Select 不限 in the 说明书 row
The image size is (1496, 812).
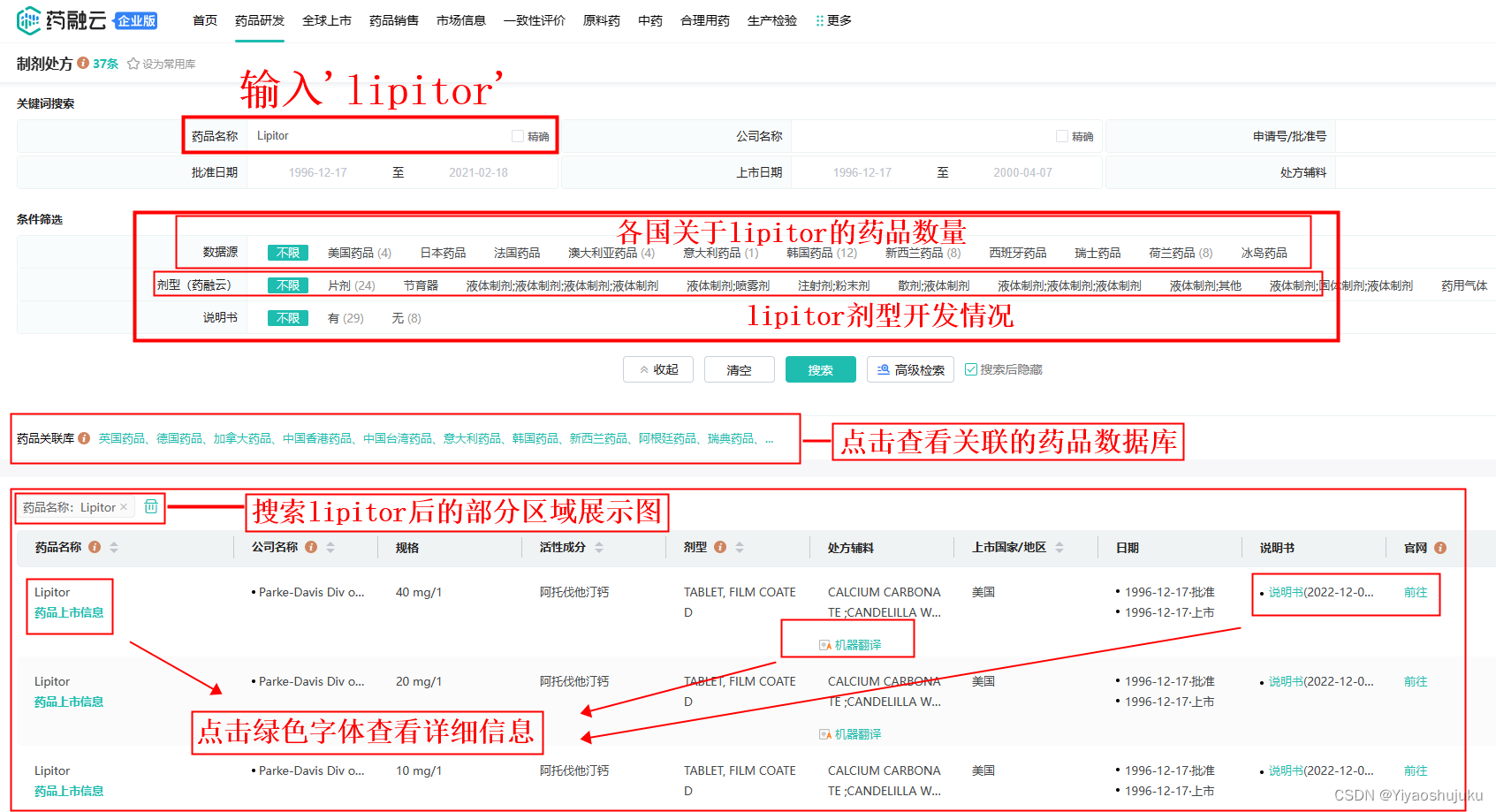coord(288,318)
